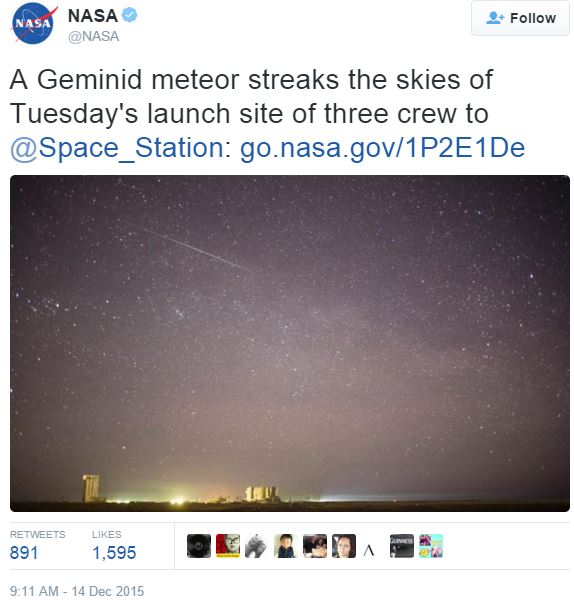Open the 9:11 AM - 14 Dec 2015 timestamp
This screenshot has width=574, height=600.
pyautogui.click(x=77, y=590)
